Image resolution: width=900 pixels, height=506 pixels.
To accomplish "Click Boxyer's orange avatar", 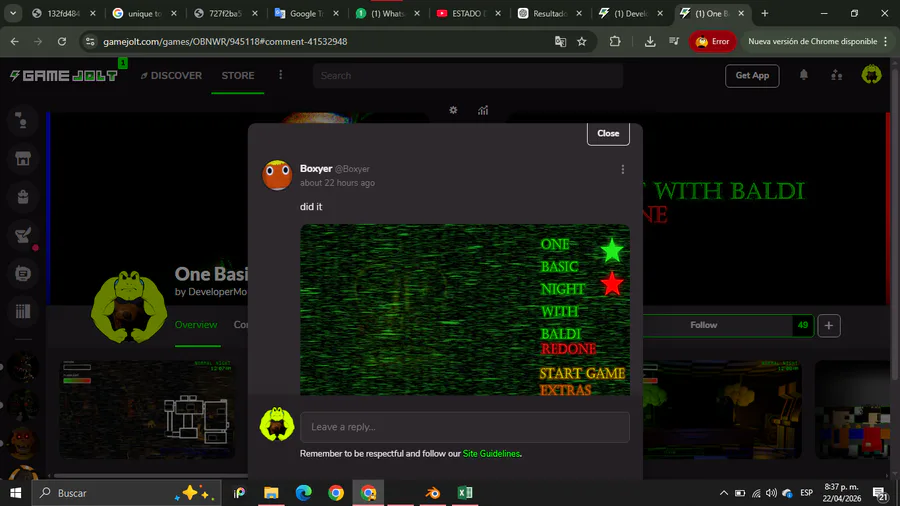I will (x=277, y=175).
